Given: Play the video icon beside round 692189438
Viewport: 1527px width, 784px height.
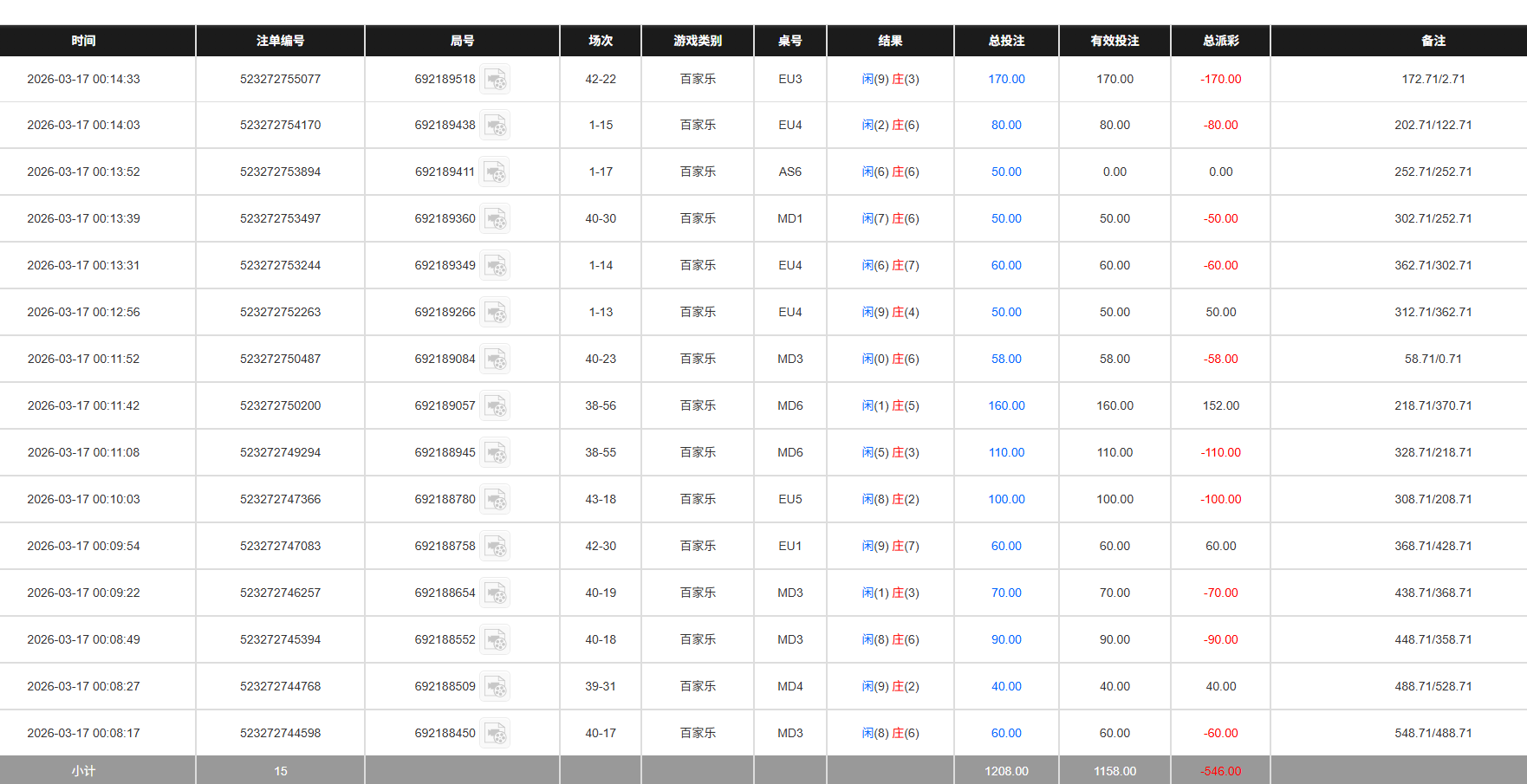Looking at the screenshot, I should (495, 125).
